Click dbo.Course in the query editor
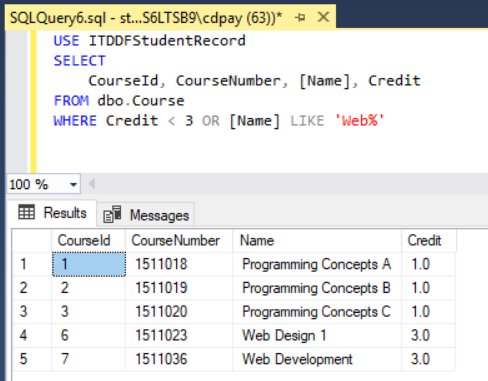This screenshot has width=488, height=381. (x=141, y=101)
